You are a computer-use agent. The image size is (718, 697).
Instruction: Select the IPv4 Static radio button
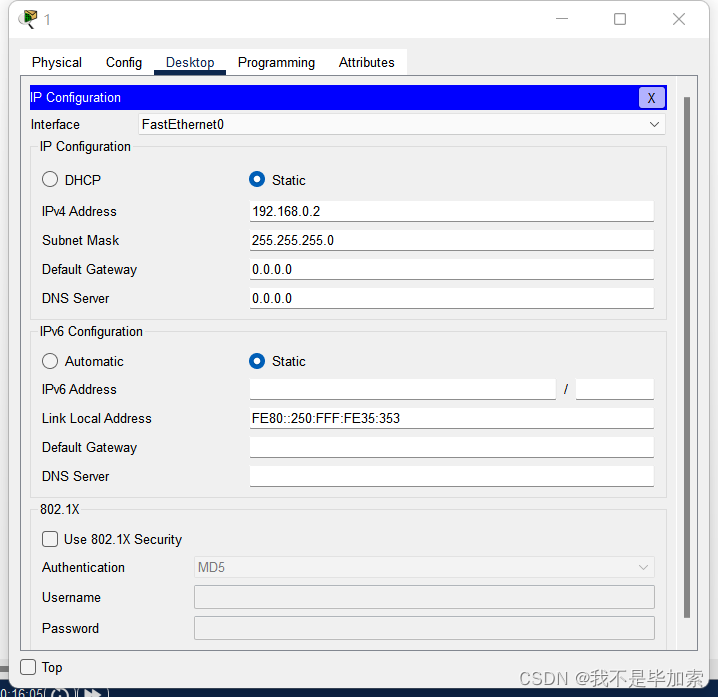coord(257,179)
